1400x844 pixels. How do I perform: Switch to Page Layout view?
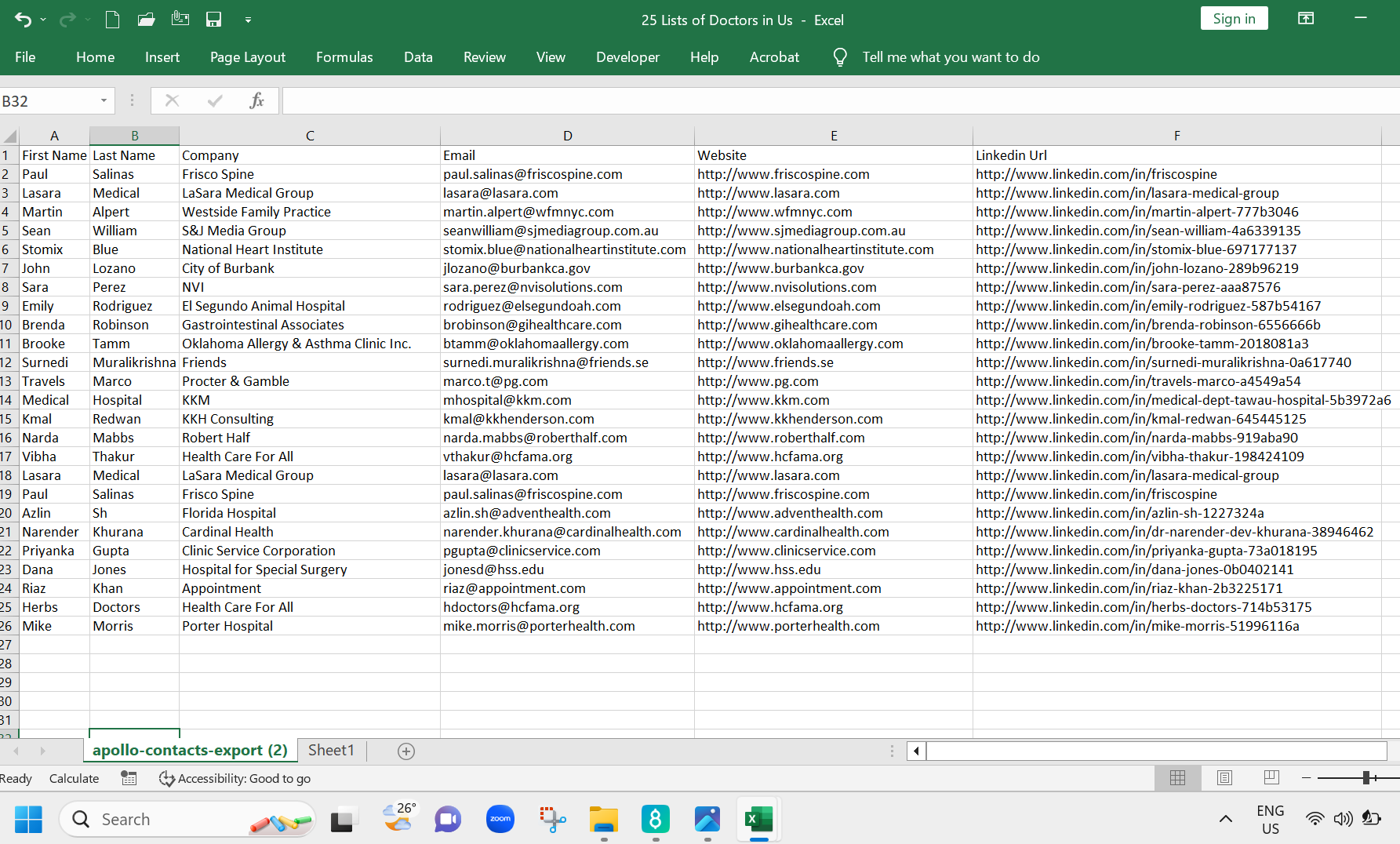point(1224,777)
